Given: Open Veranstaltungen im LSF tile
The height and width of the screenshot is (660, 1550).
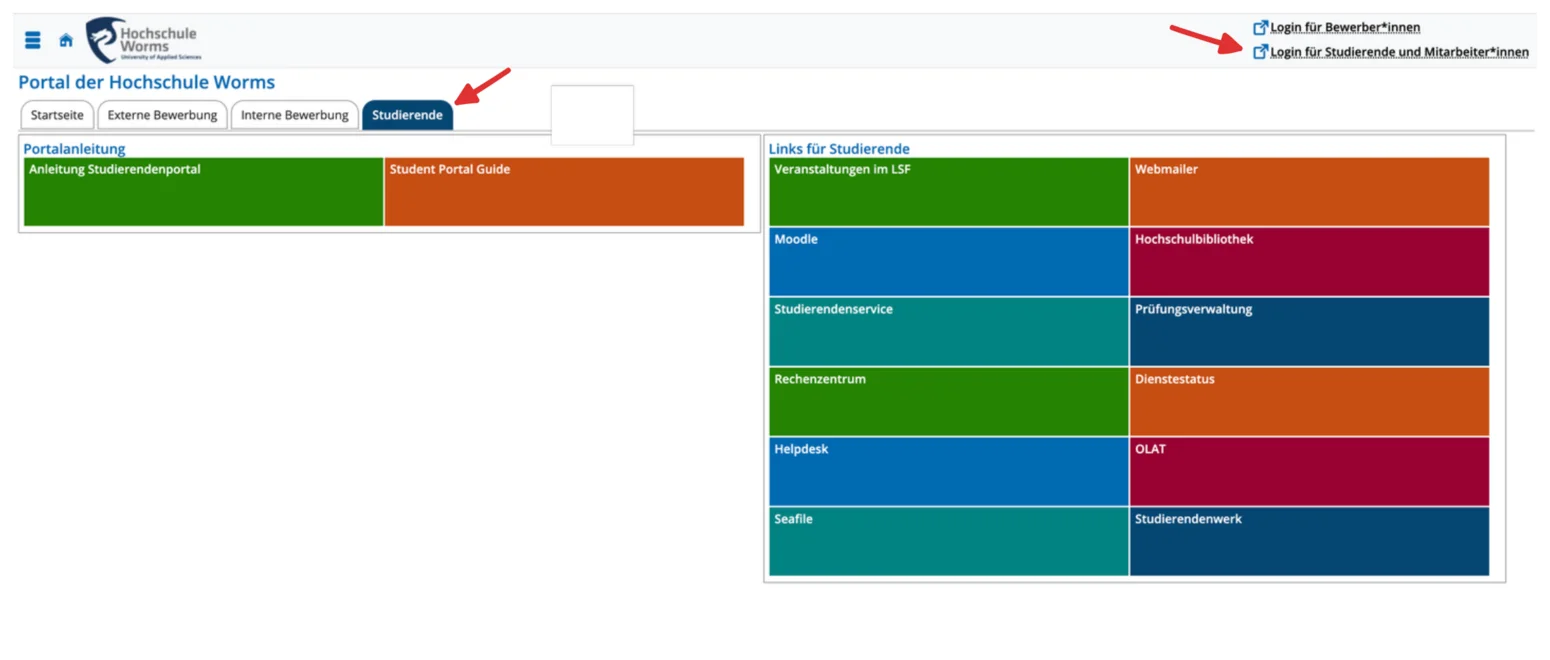Looking at the screenshot, I should (948, 191).
